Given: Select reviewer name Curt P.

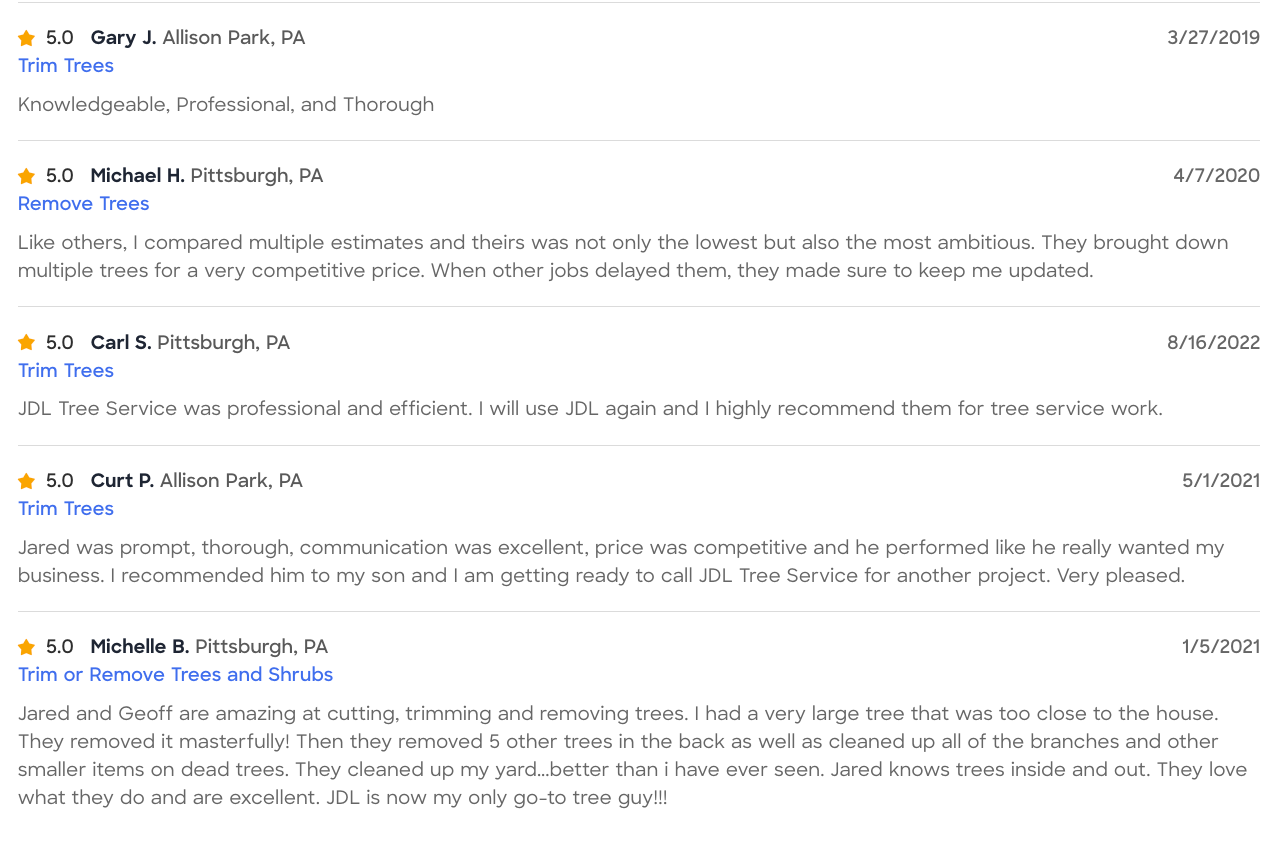Looking at the screenshot, I should pyautogui.click(x=122, y=481).
